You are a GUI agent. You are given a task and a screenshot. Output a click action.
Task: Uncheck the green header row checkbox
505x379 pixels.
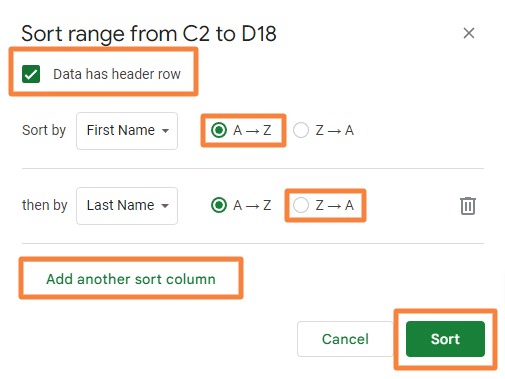(31, 74)
